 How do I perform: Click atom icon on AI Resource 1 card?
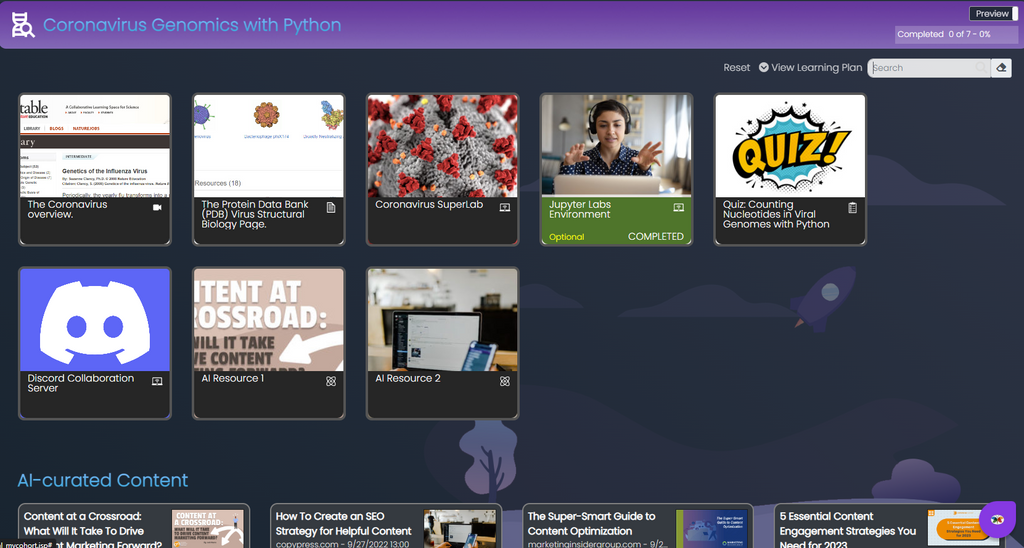click(x=331, y=381)
